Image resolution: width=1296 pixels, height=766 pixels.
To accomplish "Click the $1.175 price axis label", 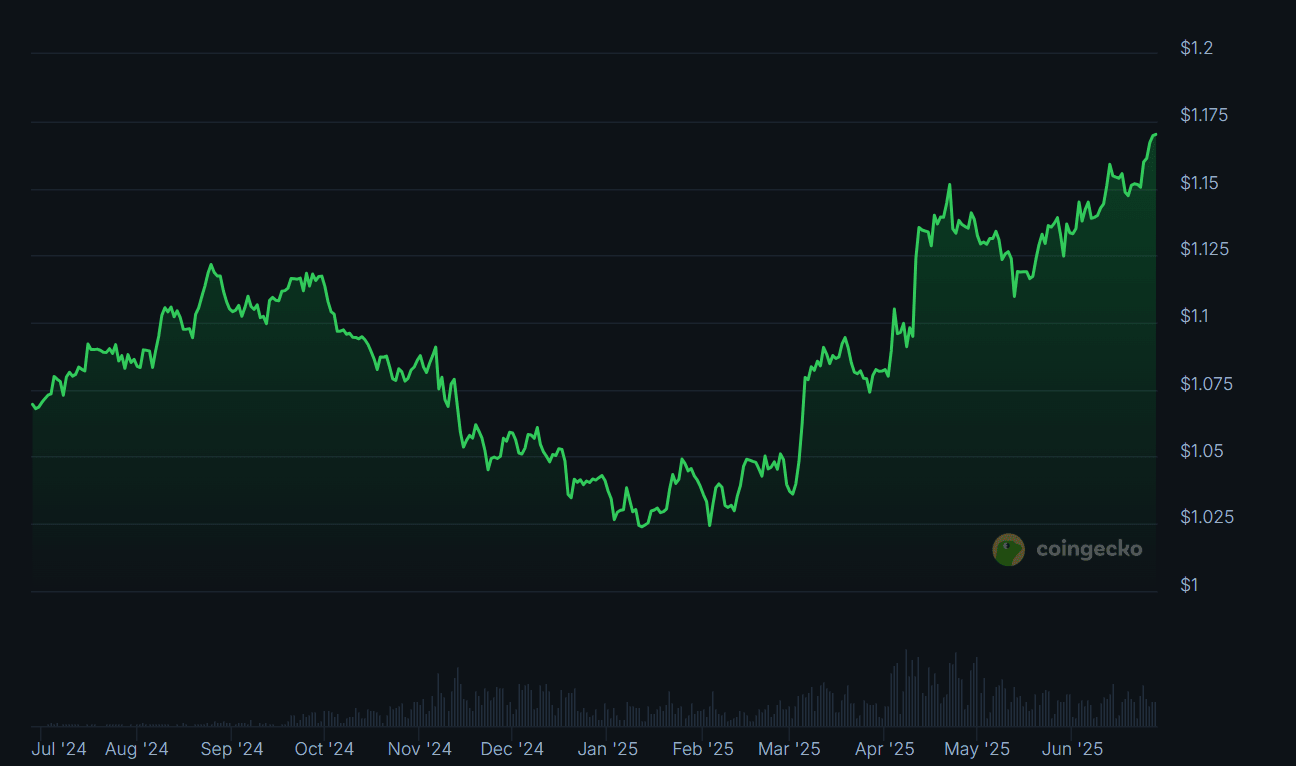I will (1204, 115).
